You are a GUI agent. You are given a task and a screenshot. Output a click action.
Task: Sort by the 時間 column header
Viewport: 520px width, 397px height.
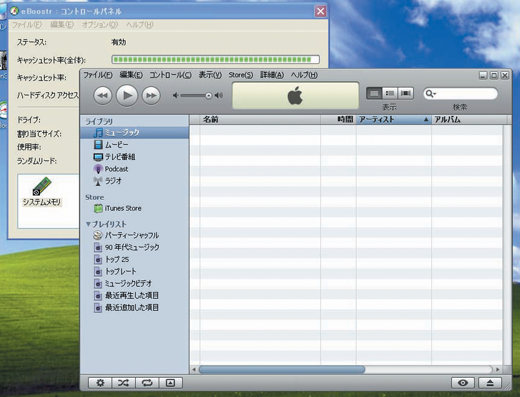(338, 119)
